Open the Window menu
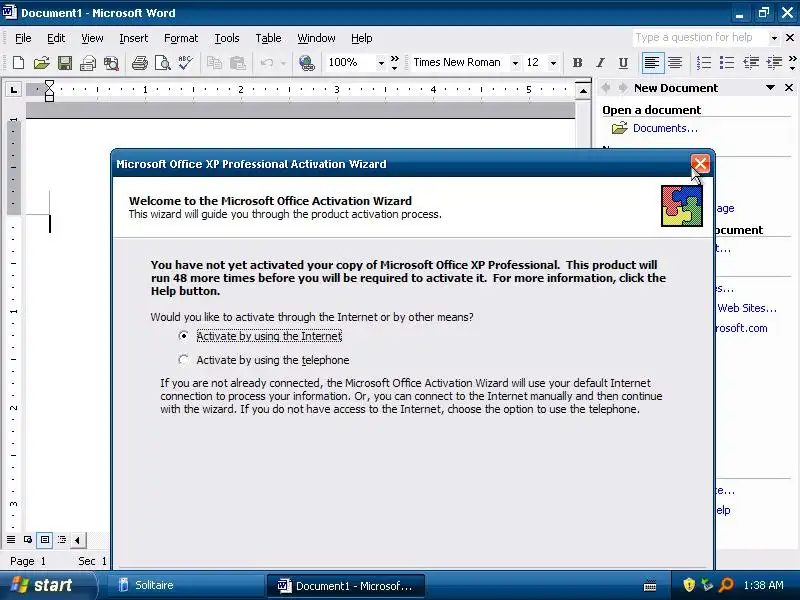This screenshot has height=600, width=800. [316, 38]
